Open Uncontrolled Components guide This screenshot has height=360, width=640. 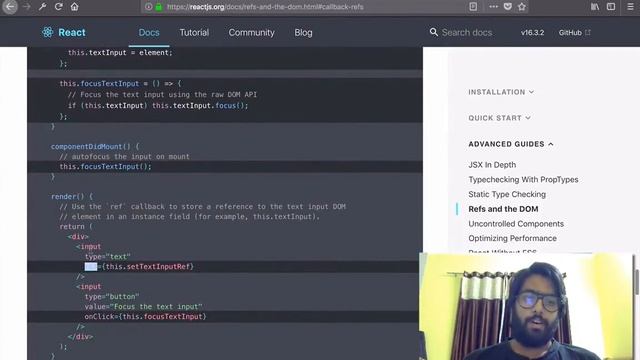click(x=516, y=224)
